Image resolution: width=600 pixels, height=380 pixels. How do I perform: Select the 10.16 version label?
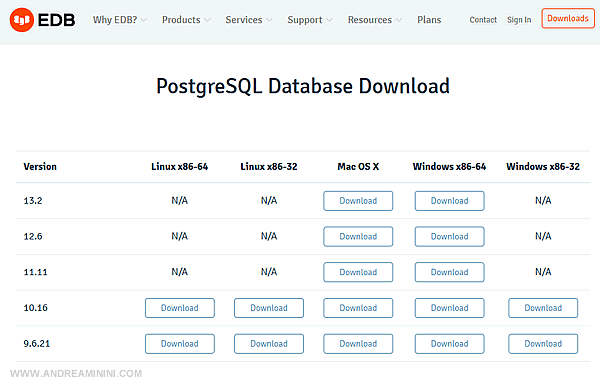35,308
